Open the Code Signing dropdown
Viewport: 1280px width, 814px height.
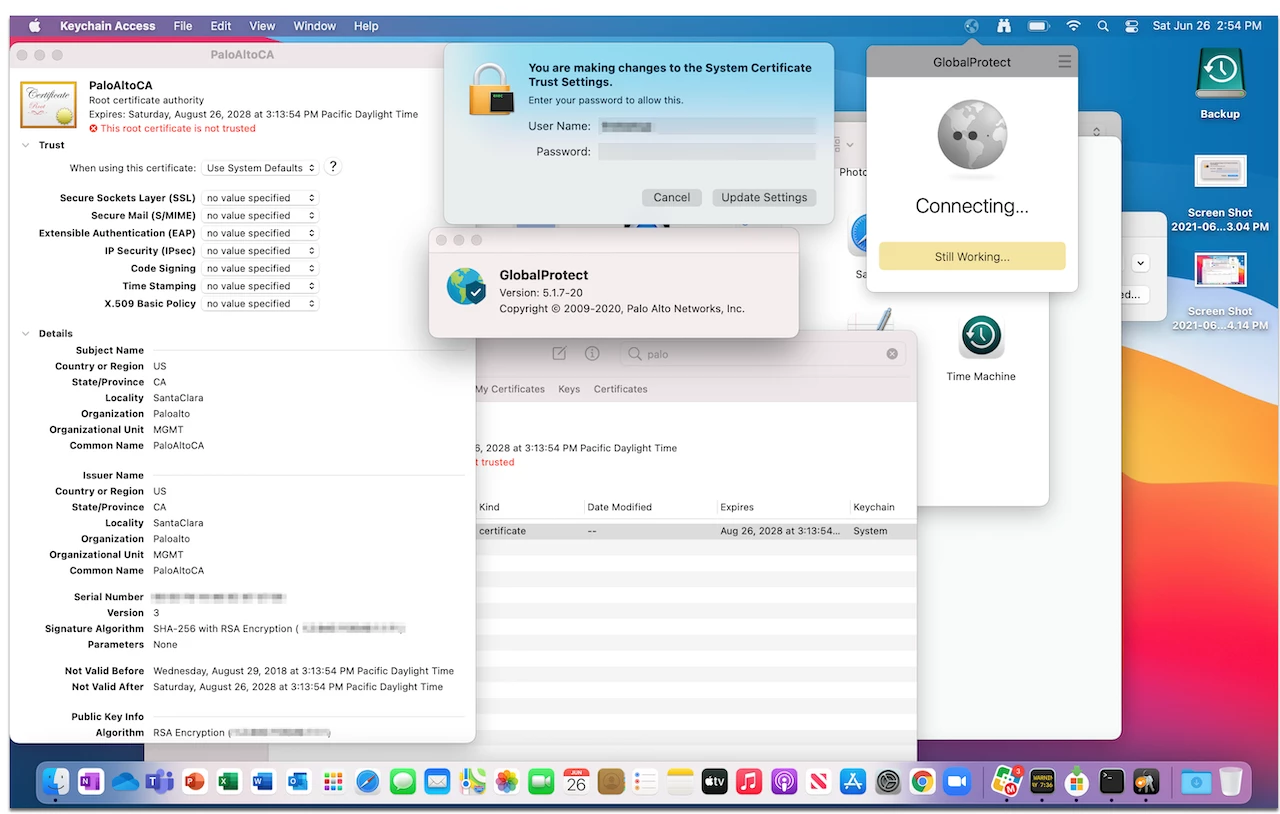click(x=260, y=268)
